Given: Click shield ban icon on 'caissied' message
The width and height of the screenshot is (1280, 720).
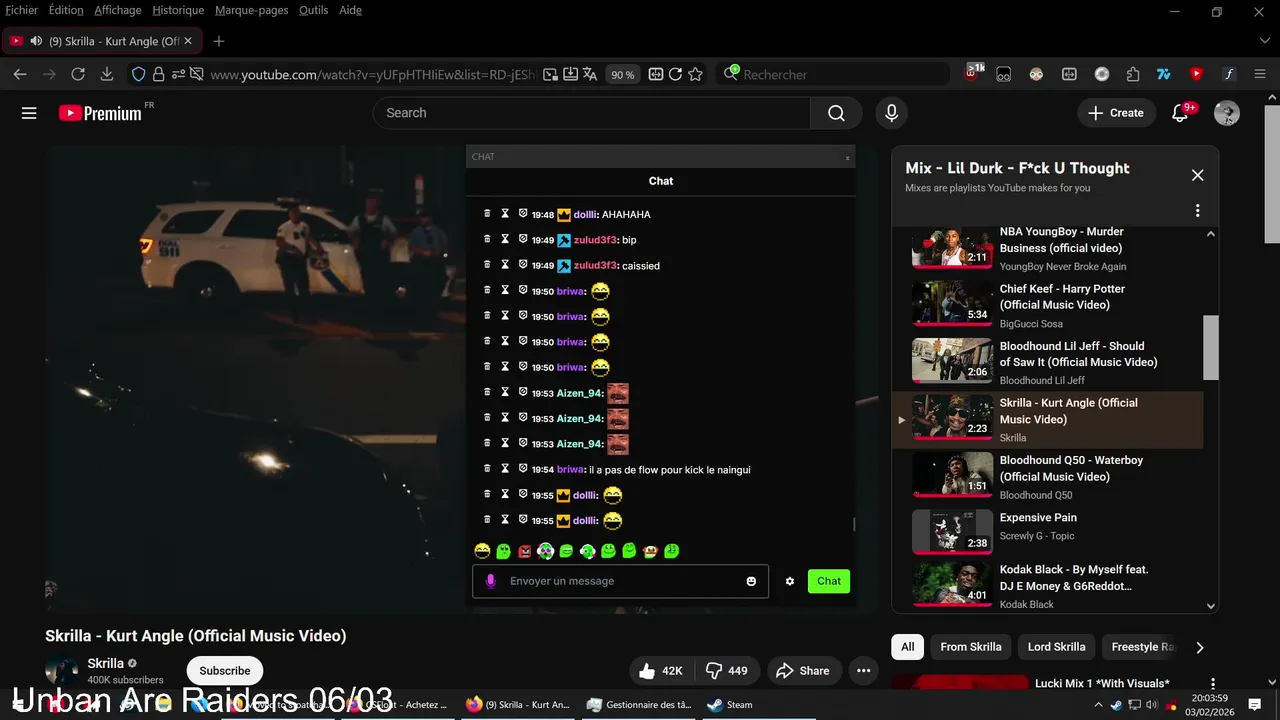Looking at the screenshot, I should click(x=522, y=265).
